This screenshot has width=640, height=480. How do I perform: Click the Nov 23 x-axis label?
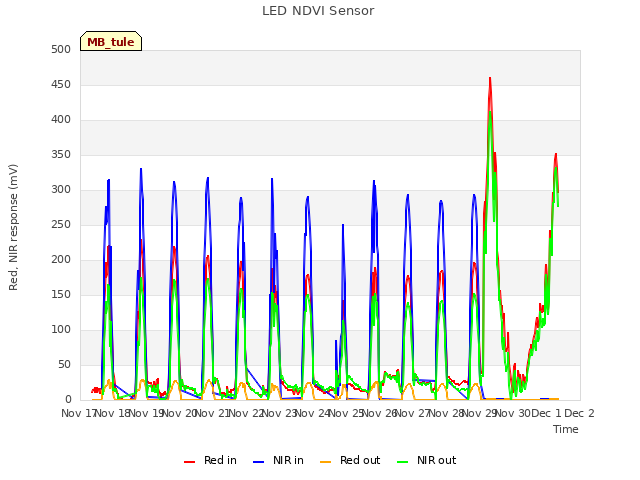pyautogui.click(x=280, y=413)
